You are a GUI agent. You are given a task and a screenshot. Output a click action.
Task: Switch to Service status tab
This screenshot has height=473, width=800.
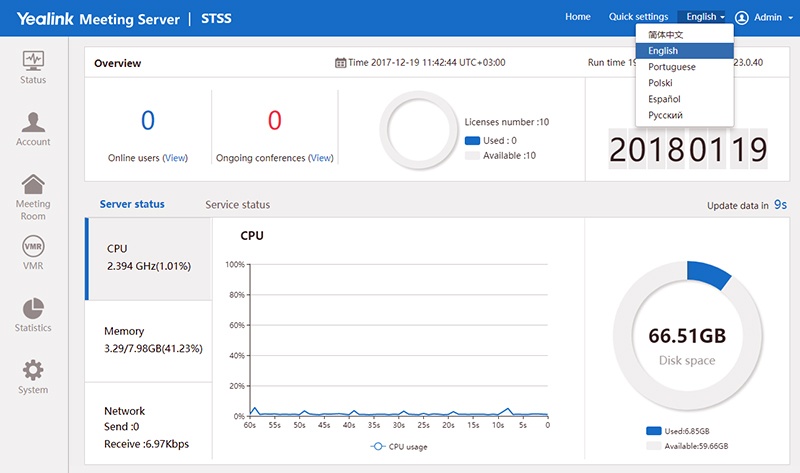(x=238, y=205)
